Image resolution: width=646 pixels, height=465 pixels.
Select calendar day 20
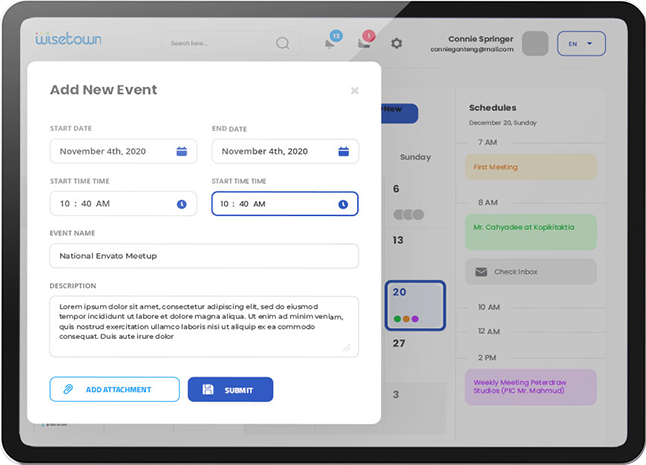pos(415,305)
